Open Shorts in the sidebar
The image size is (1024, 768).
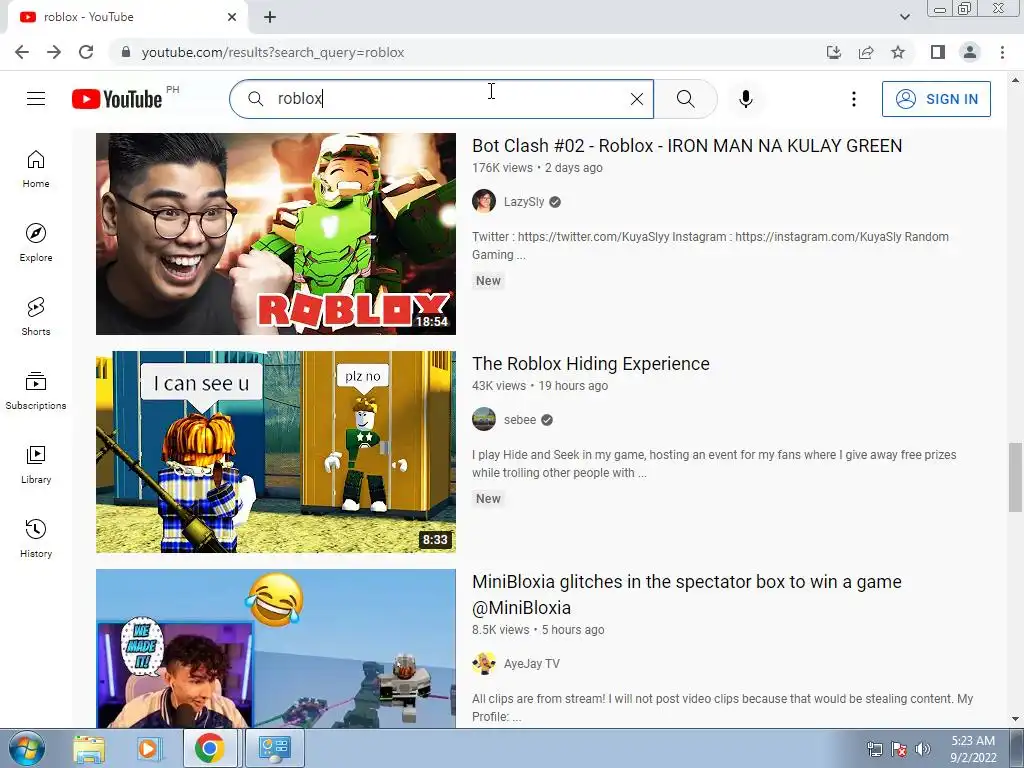(x=36, y=317)
